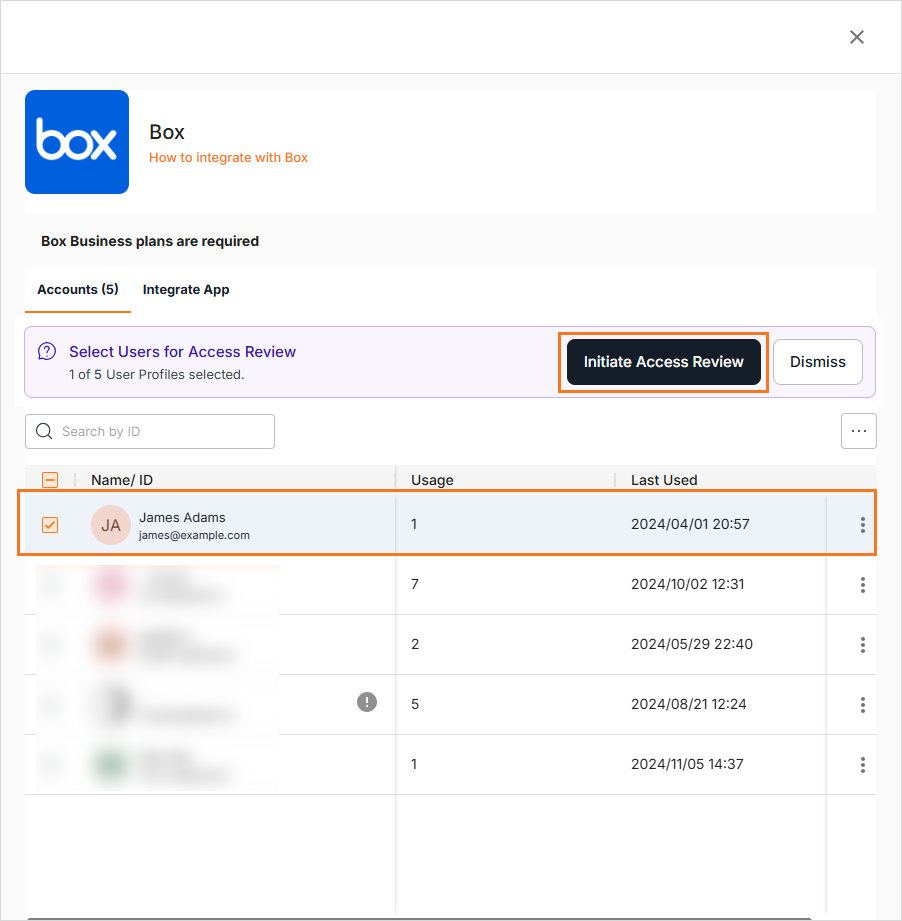Click the 2024/05/29 22:40 timestamp

pos(692,644)
